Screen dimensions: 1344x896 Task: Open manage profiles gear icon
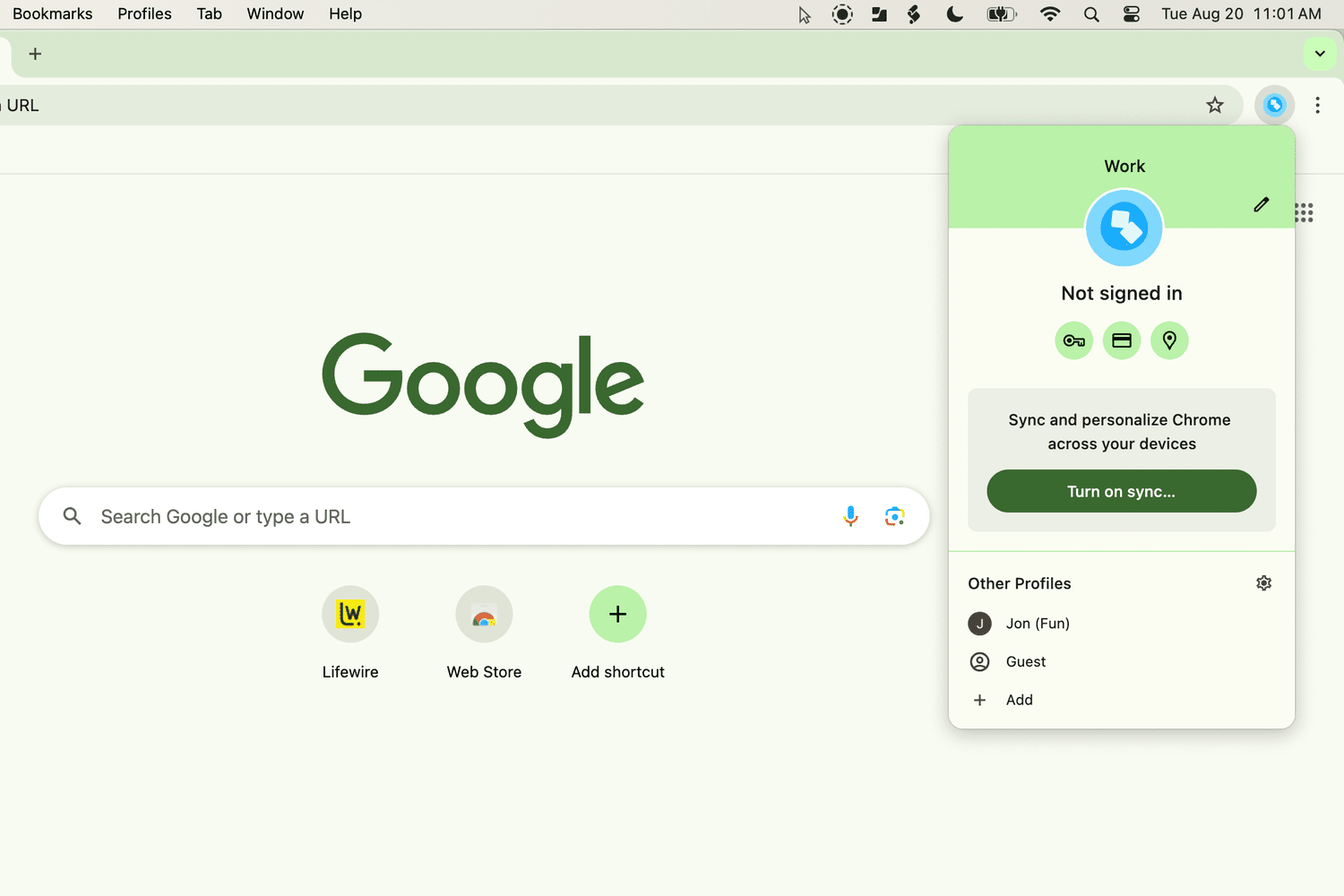point(1263,583)
